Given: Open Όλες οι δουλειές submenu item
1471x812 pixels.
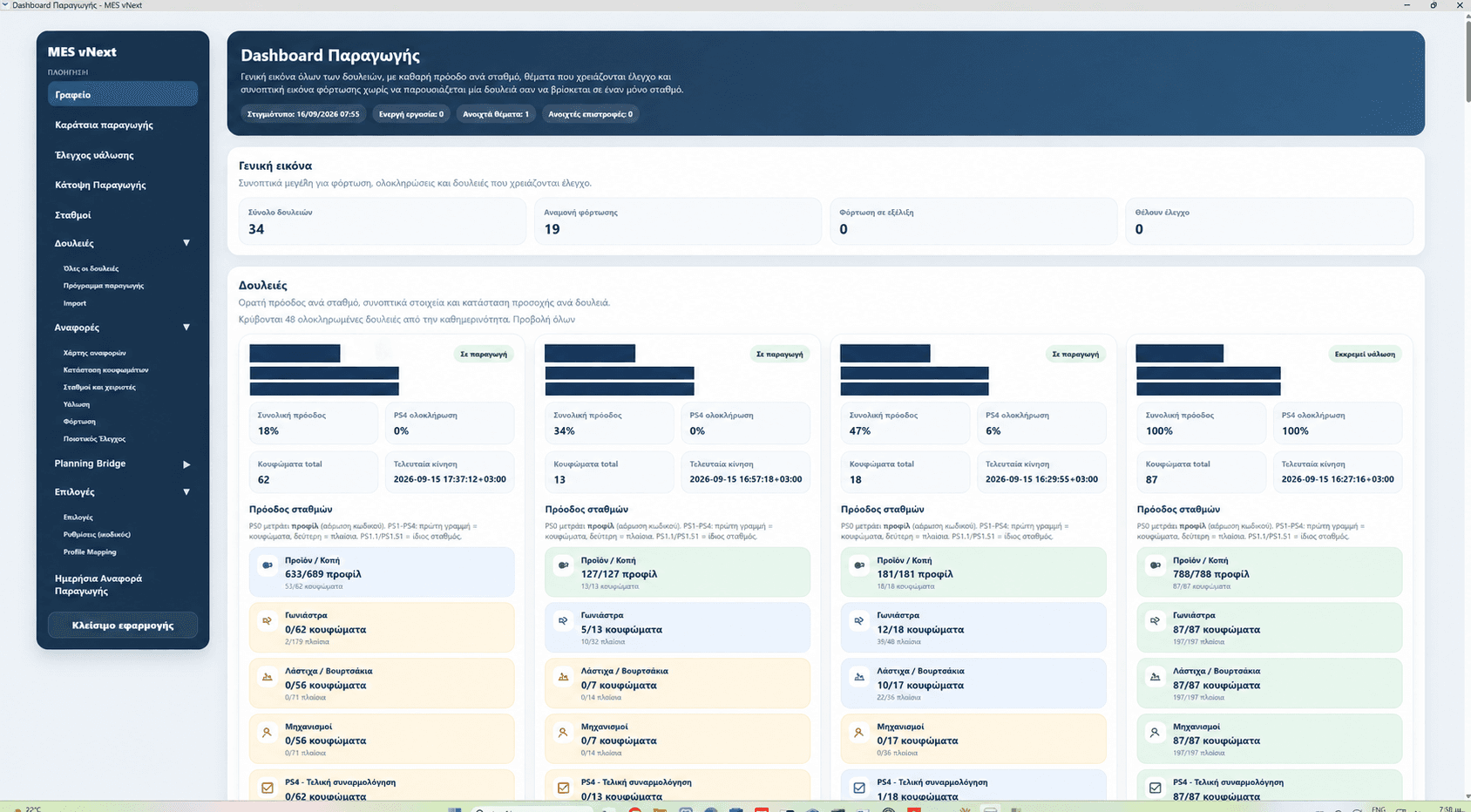Looking at the screenshot, I should 91,268.
